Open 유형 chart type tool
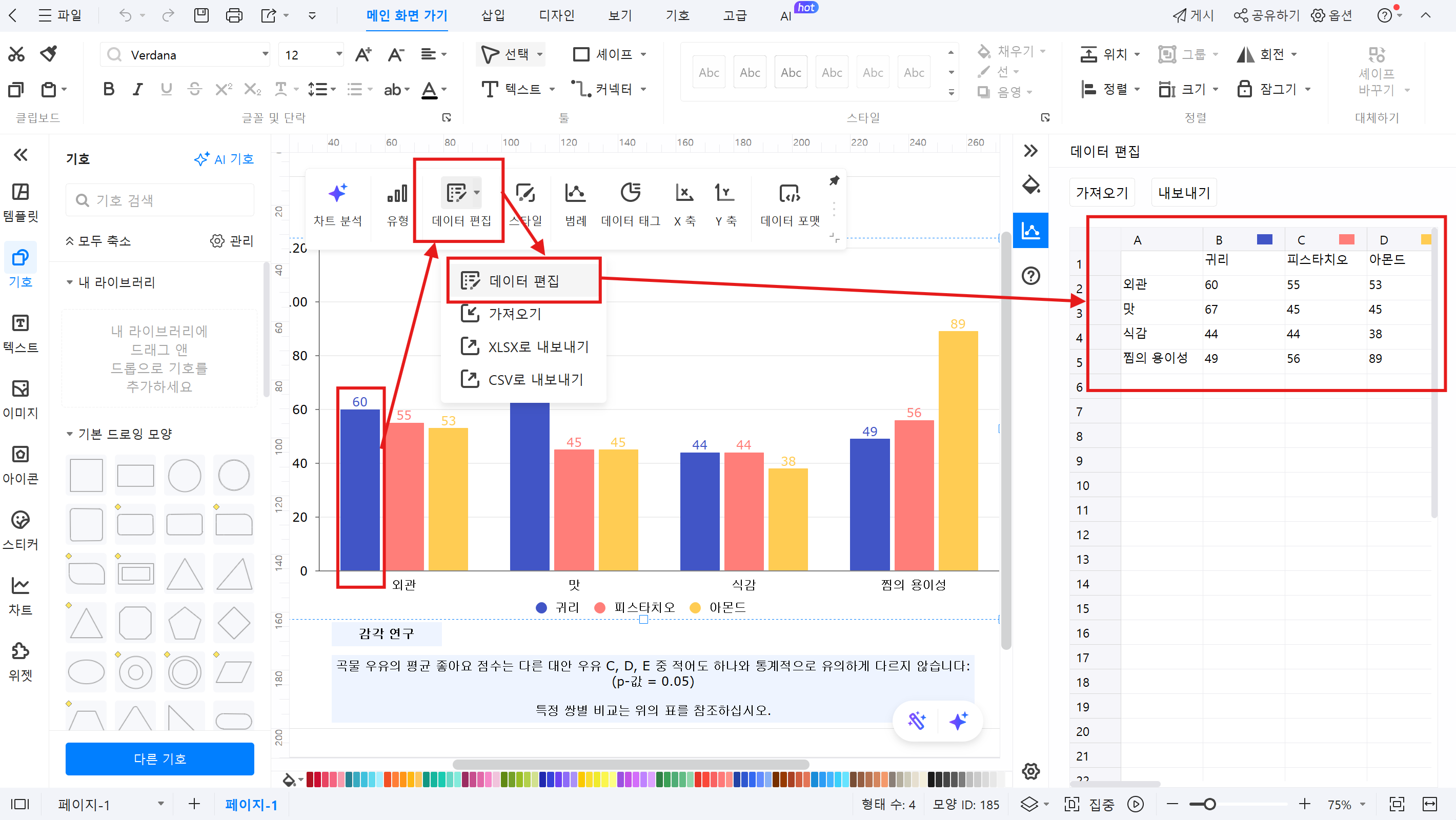The width and height of the screenshot is (1456, 820). pyautogui.click(x=397, y=205)
